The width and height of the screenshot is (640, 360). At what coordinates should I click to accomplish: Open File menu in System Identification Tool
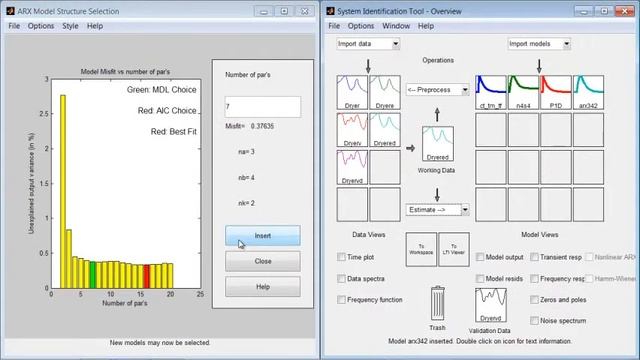click(334, 26)
